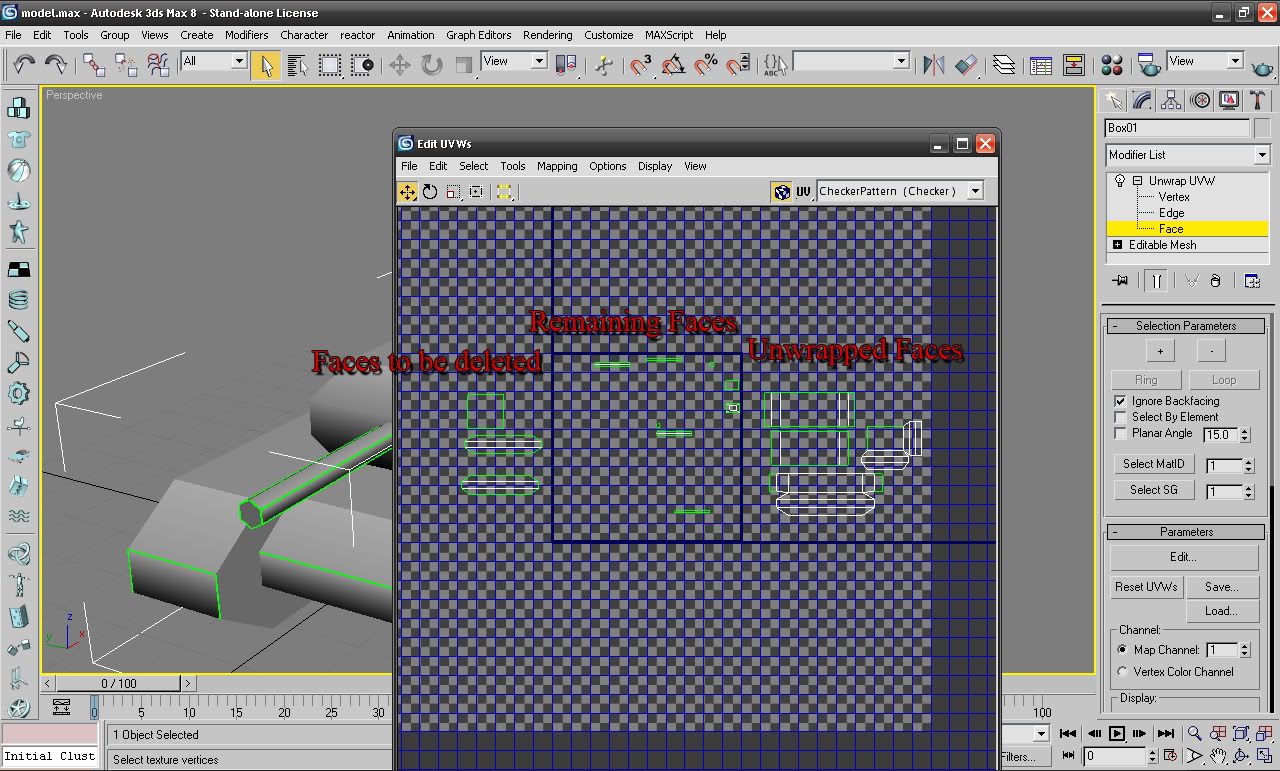Open the MAXScript menu
This screenshot has width=1280, height=771.
tap(669, 35)
